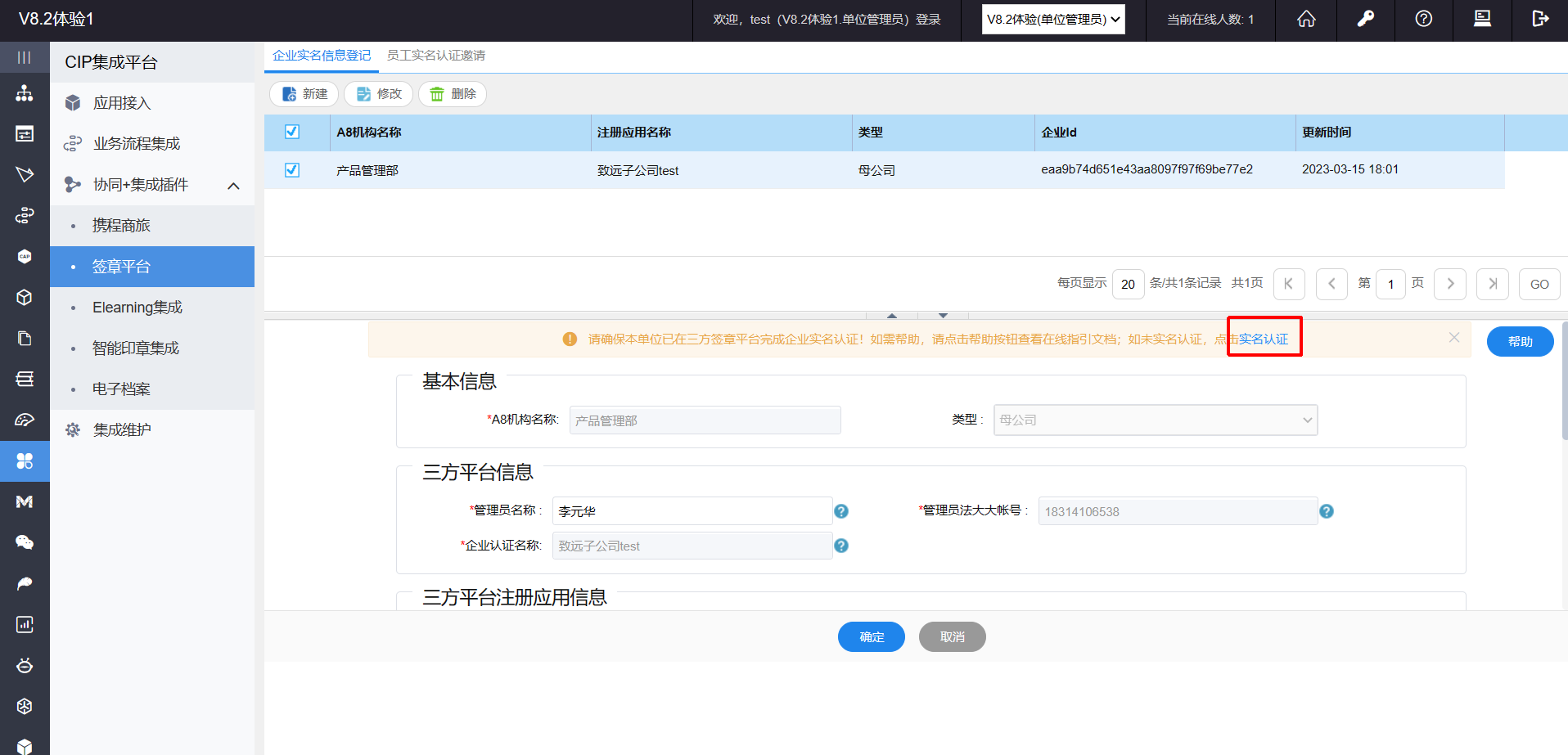The image size is (1568, 755).
Task: Open the V8.2体验(单位管理员) role dropdown
Action: click(x=1052, y=20)
